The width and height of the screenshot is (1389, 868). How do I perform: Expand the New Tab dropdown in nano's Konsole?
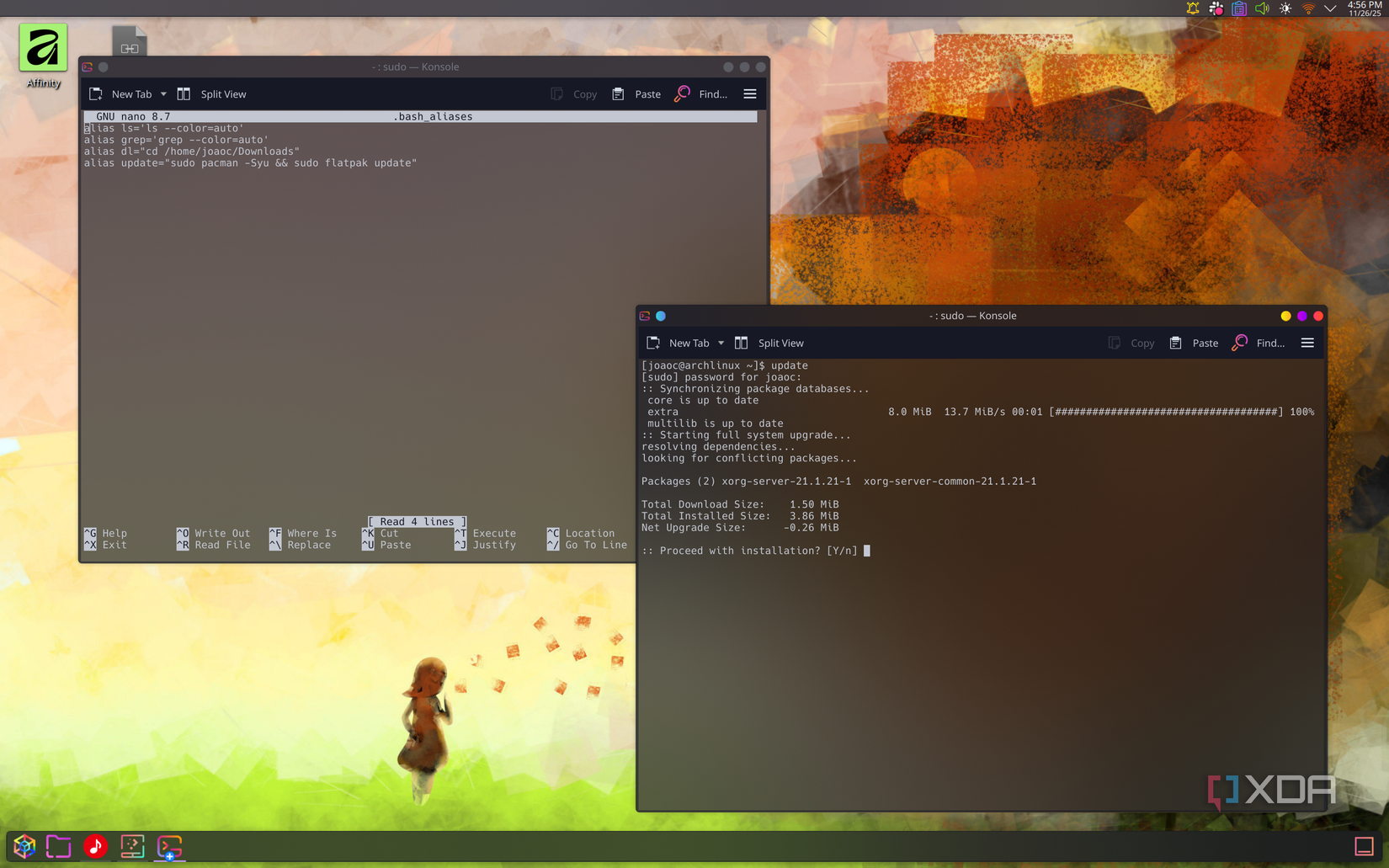(x=164, y=93)
